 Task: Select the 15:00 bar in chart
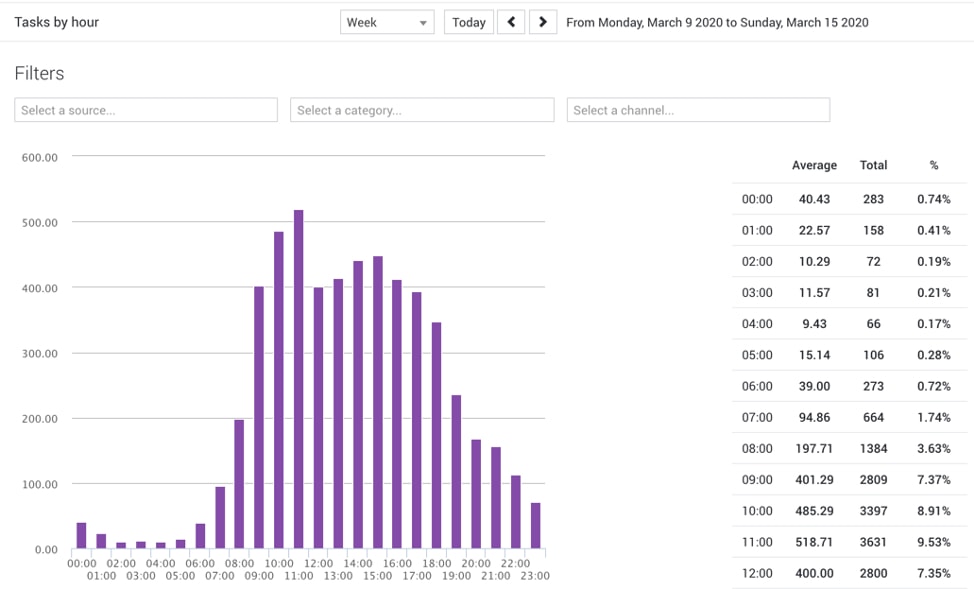tap(377, 402)
